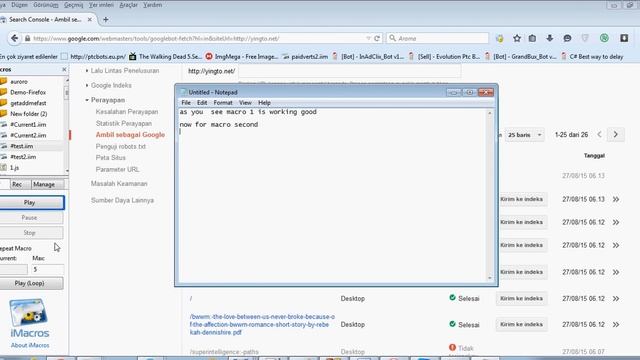Viewport: 640px width, 360px height.
Task: Open the bookmarks list clipboard icon
Action: [x=532, y=38]
